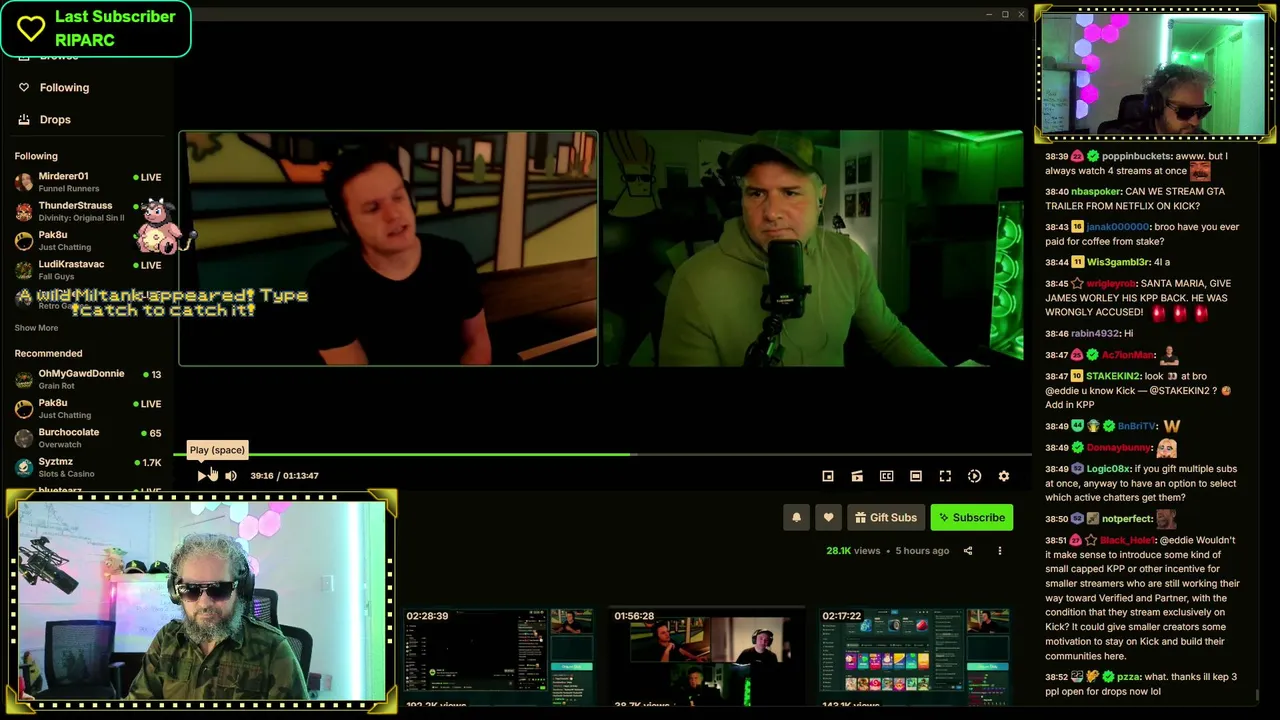Click the "5 hours ago" timestamp
1280x720 pixels.
tap(922, 551)
